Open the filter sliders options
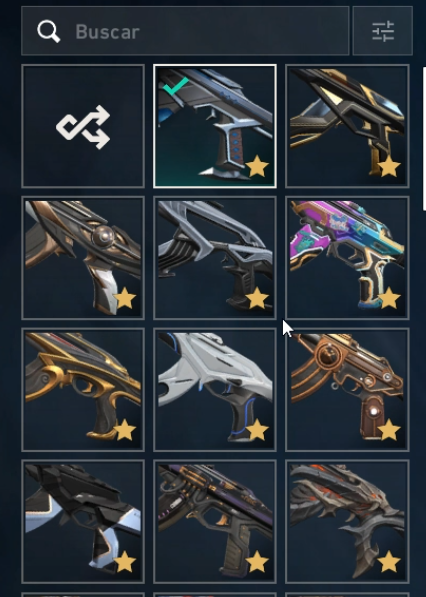The image size is (426, 597). (x=383, y=31)
